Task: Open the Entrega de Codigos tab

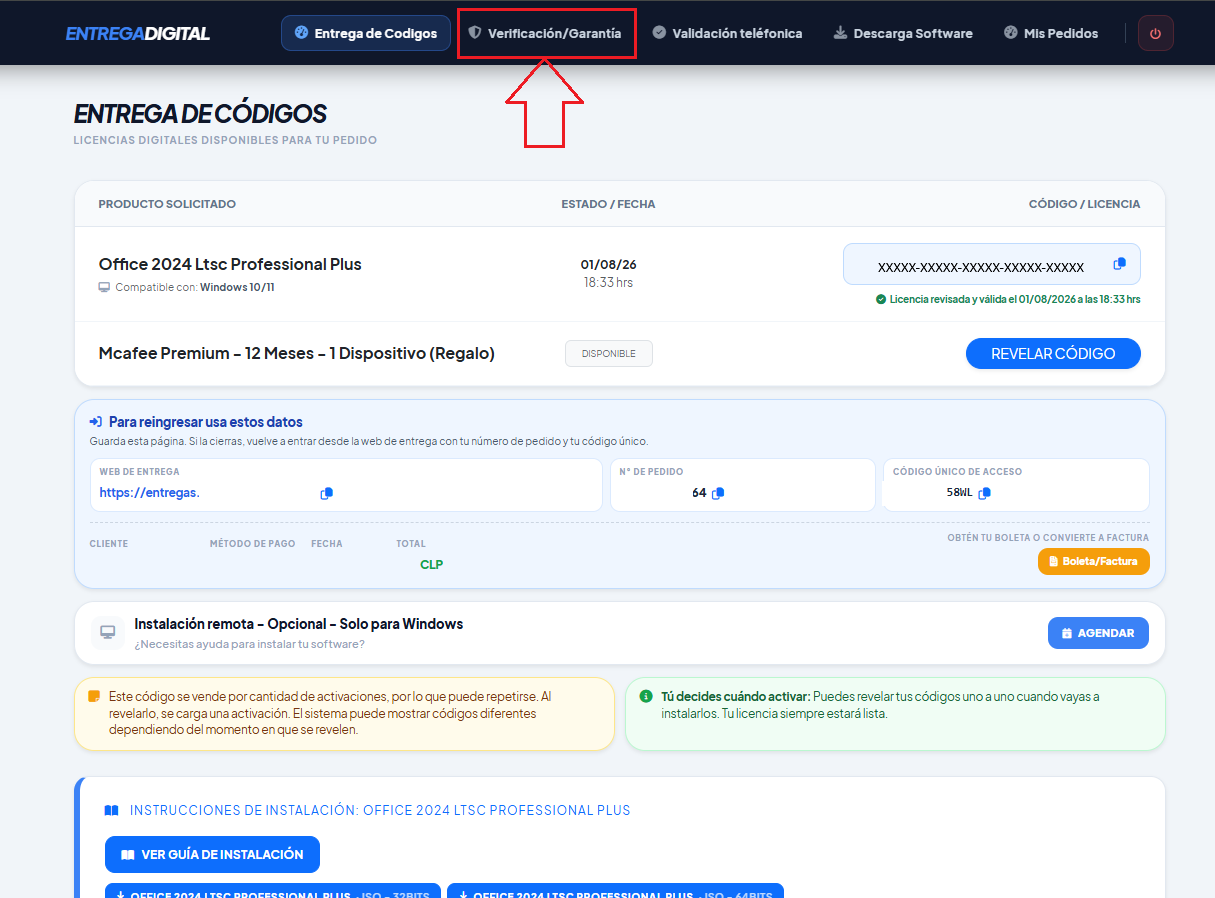Action: (366, 33)
